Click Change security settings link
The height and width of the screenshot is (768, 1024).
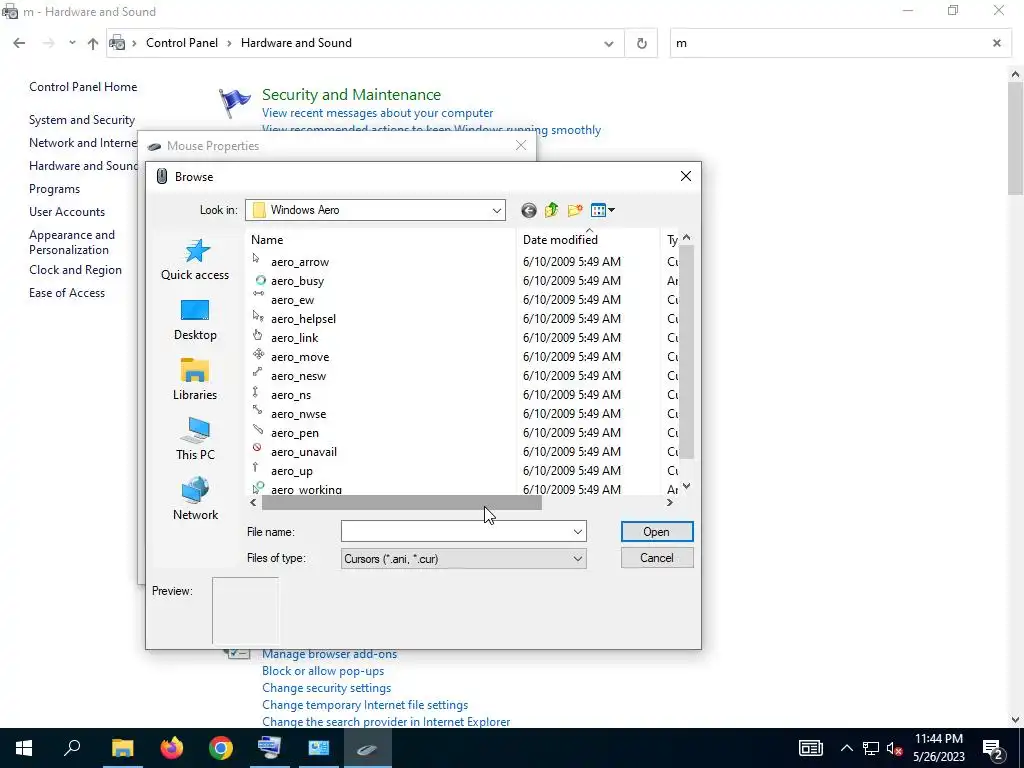click(327, 688)
